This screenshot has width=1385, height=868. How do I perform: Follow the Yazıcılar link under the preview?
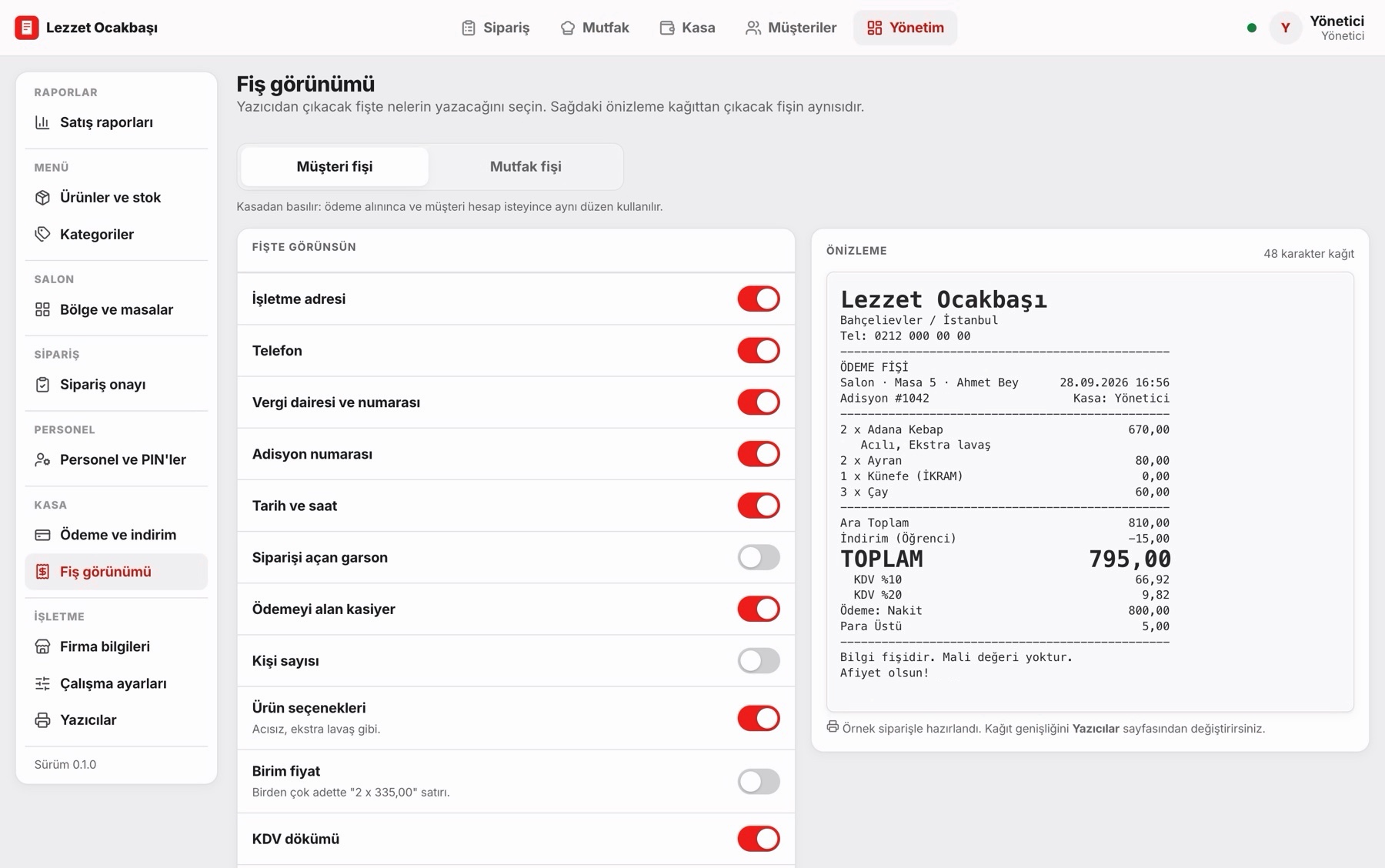click(1096, 728)
